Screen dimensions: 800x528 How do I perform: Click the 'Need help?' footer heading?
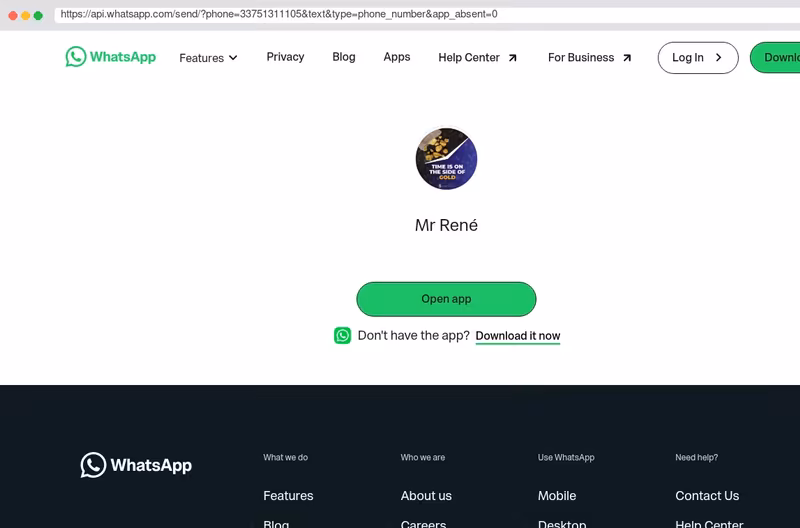[696, 457]
